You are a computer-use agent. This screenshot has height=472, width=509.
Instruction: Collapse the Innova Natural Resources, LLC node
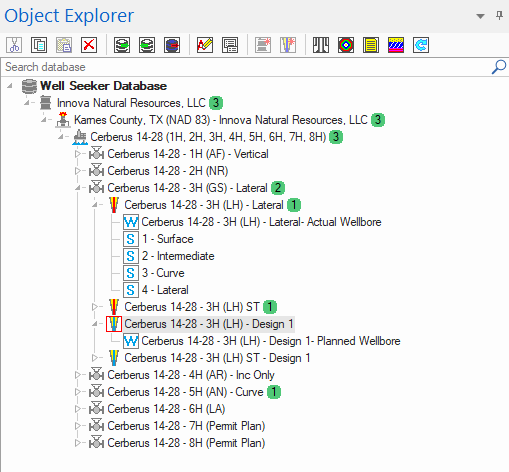coord(27,103)
